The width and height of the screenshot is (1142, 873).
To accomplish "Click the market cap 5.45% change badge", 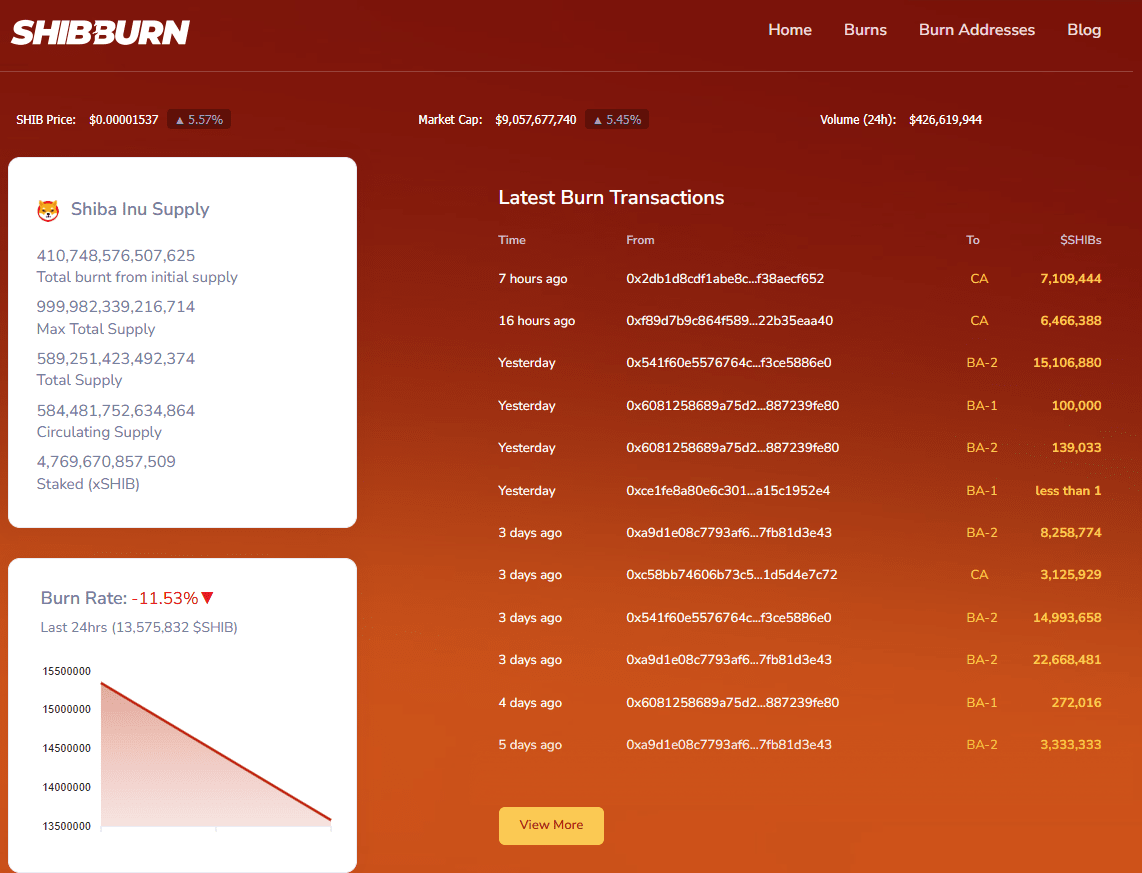I will 617,119.
